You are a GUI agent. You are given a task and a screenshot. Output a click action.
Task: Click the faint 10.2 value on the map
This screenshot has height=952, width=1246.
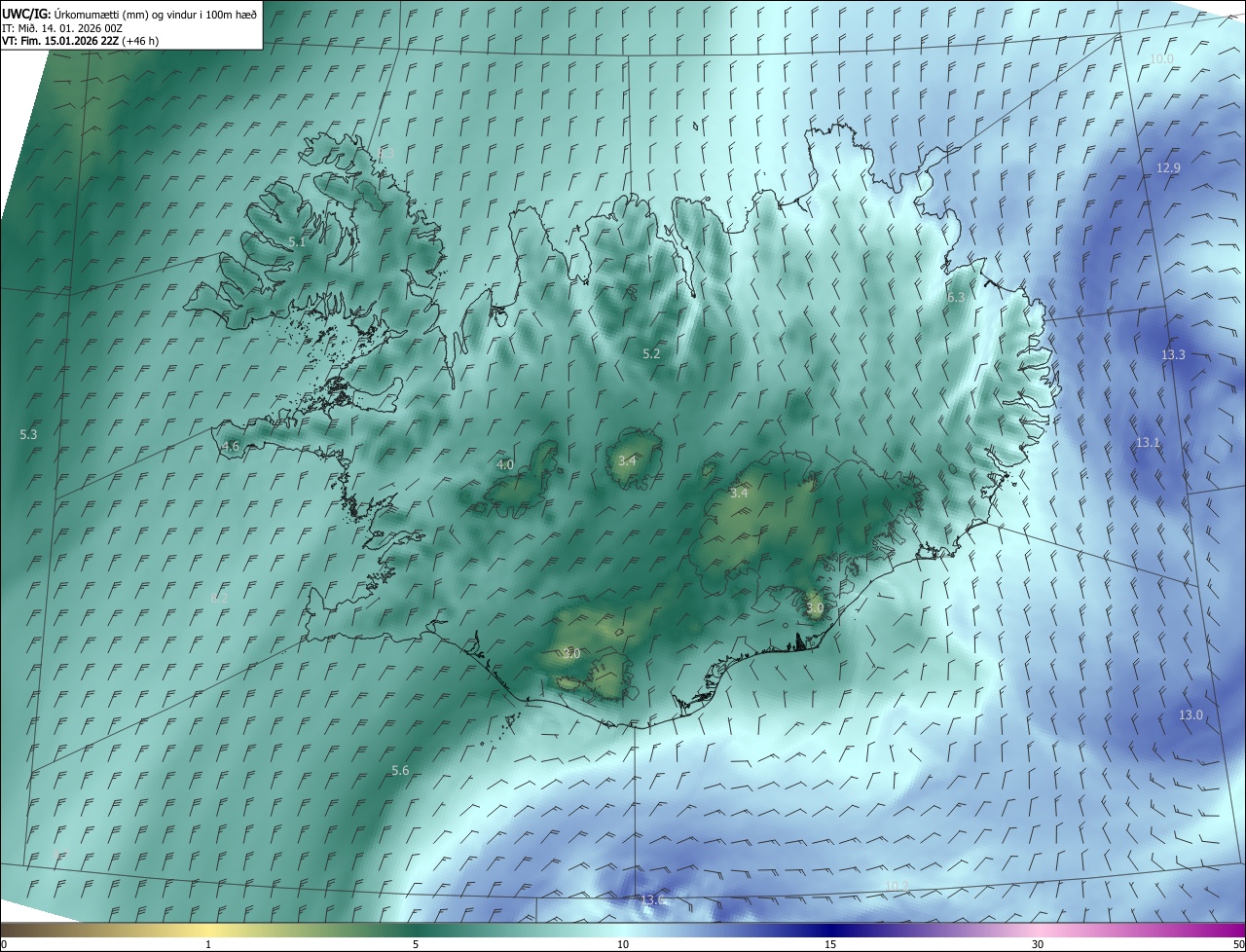tap(897, 886)
